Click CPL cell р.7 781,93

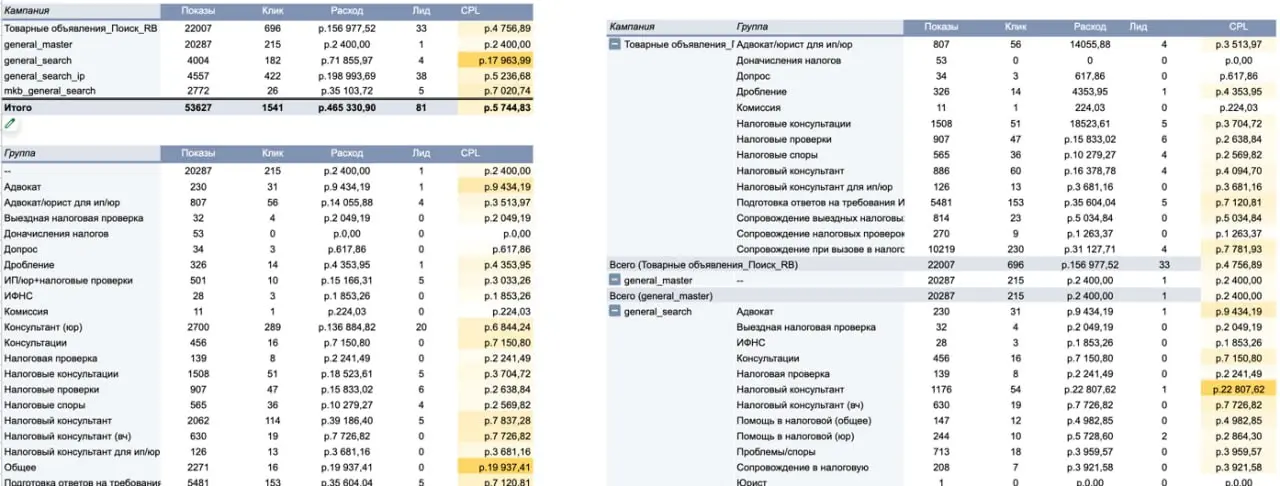click(x=1240, y=248)
